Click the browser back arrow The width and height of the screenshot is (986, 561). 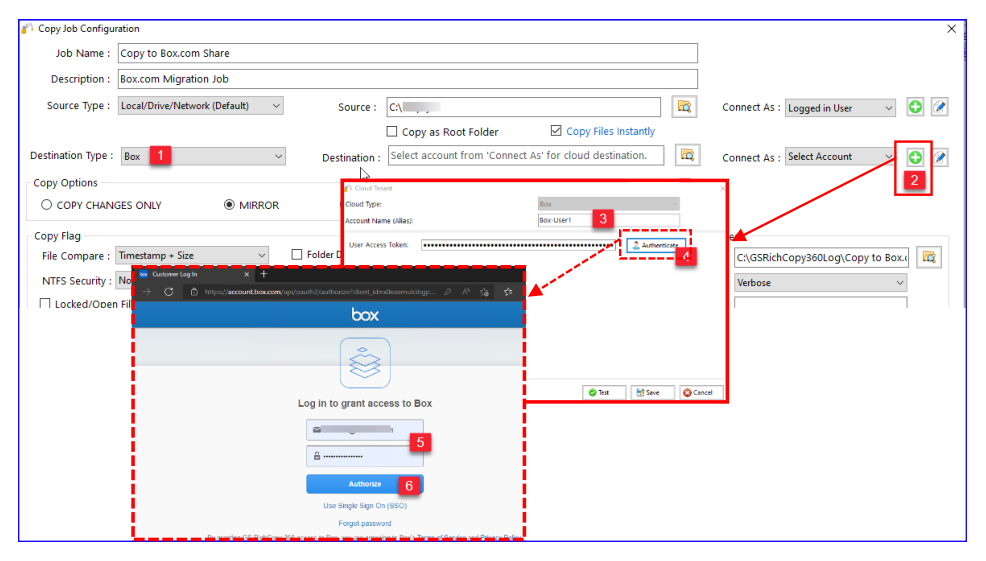tap(147, 292)
